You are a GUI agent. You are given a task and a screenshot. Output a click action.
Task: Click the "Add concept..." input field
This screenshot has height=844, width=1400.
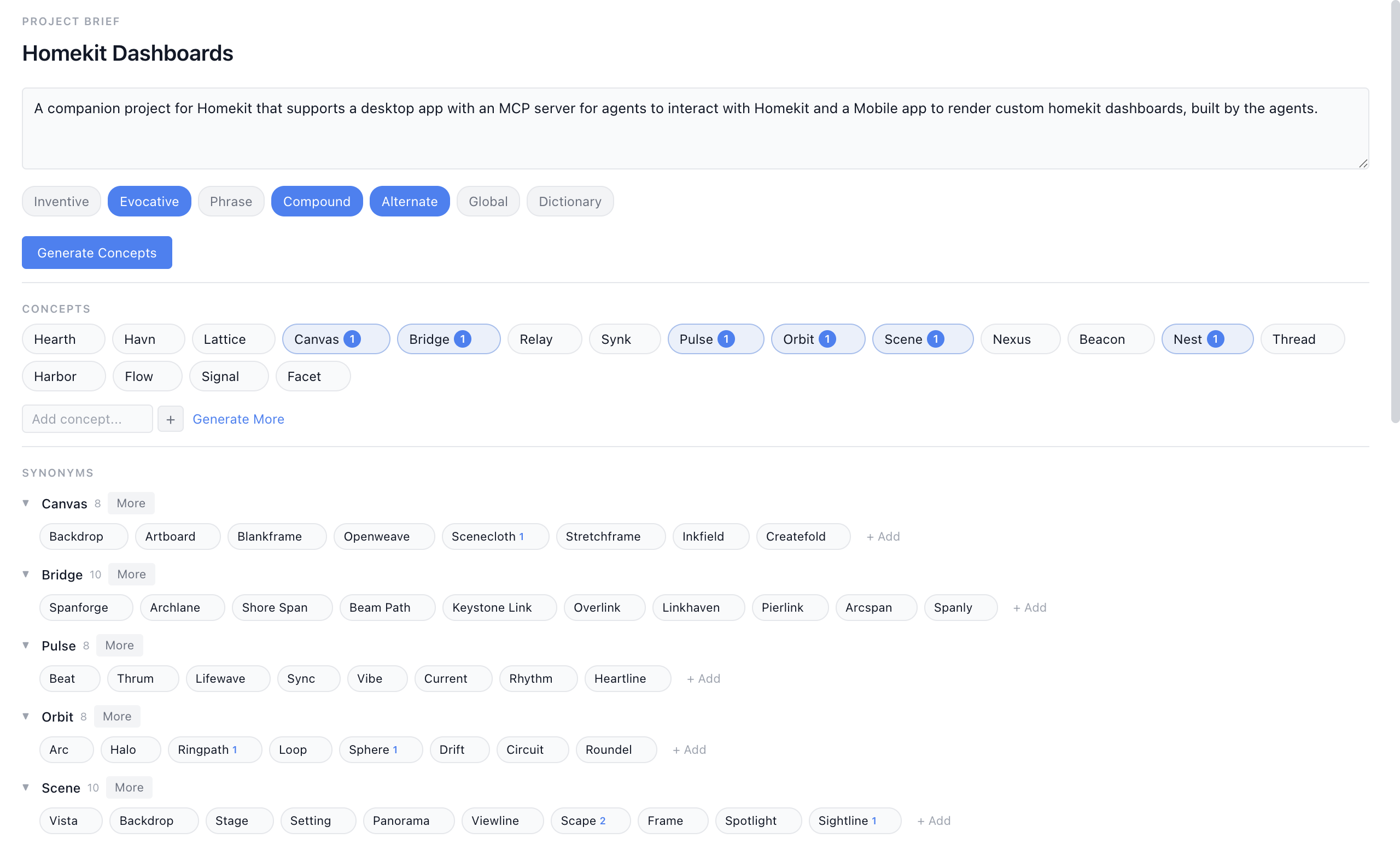tap(86, 419)
